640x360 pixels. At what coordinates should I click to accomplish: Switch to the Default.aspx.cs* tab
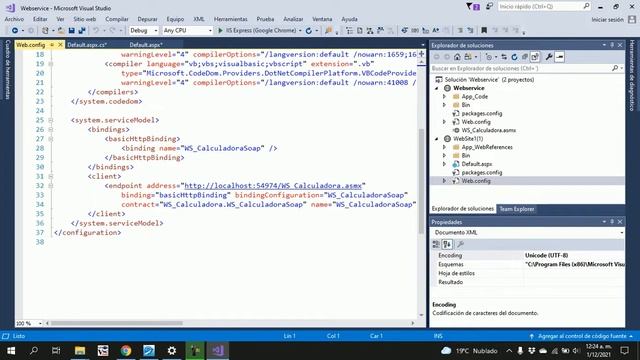[x=87, y=45]
